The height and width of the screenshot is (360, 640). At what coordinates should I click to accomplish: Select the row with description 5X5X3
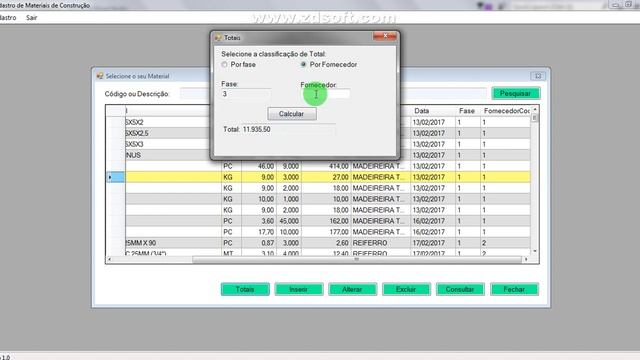(x=318, y=144)
